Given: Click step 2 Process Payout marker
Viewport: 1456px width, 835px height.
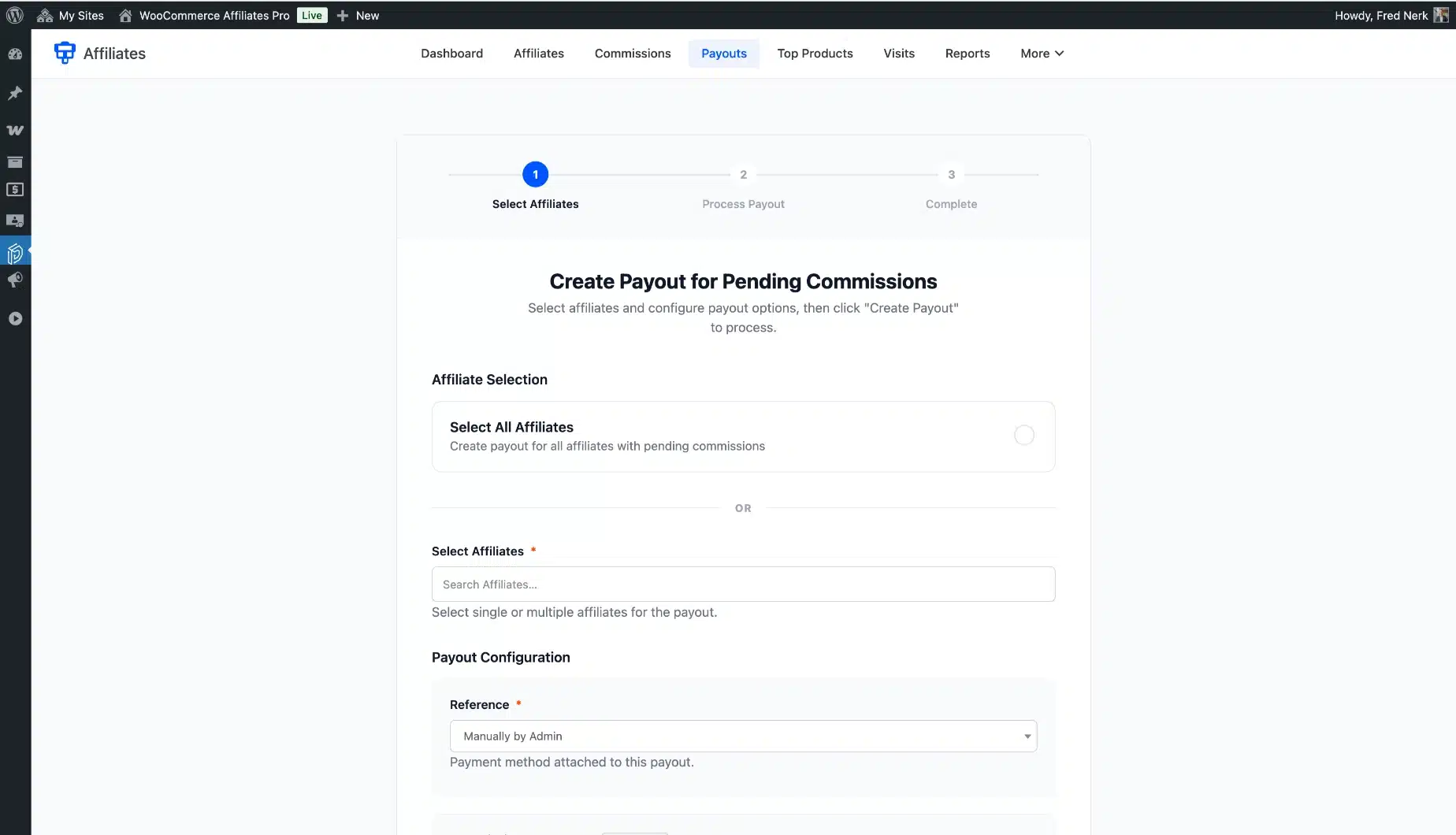Looking at the screenshot, I should [743, 175].
